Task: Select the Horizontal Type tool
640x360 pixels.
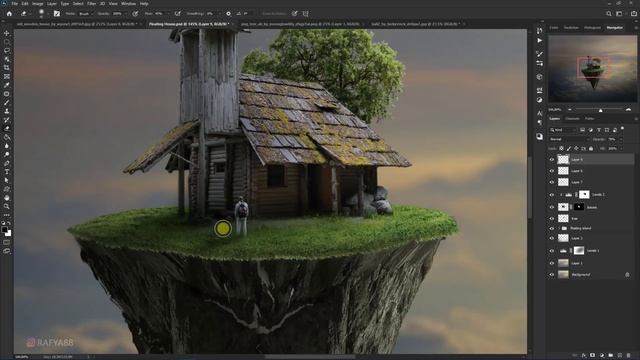Action: pyautogui.click(x=7, y=171)
